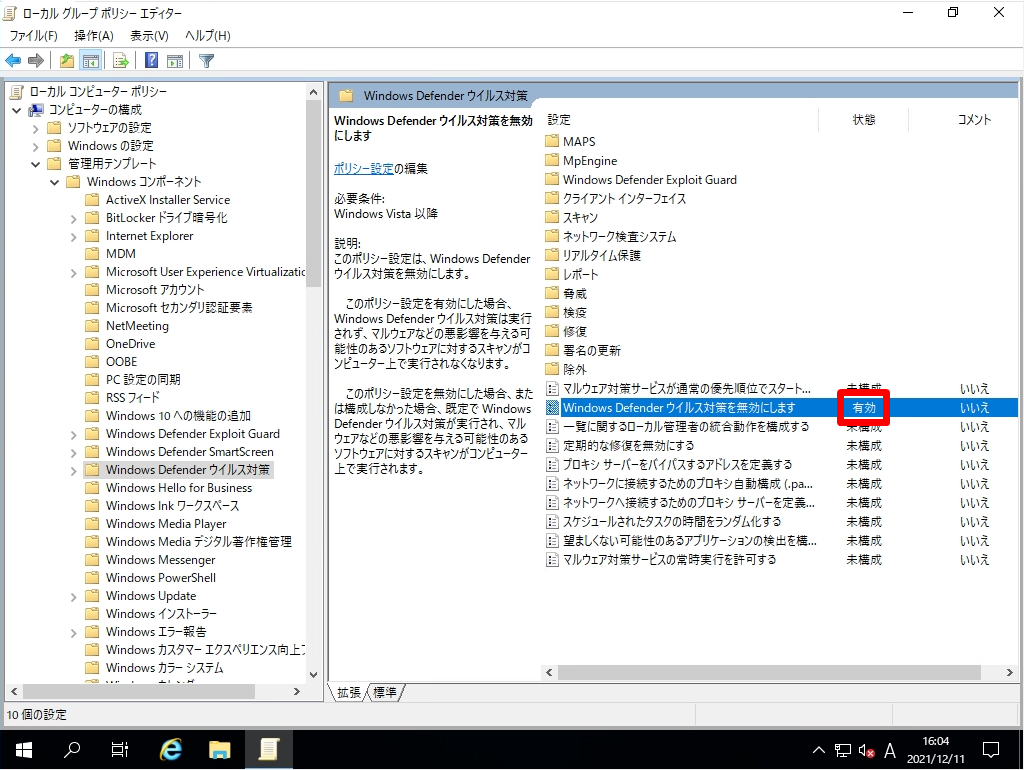The height and width of the screenshot is (770, 1024).
Task: Open the MAPS folder
Action: tap(571, 141)
